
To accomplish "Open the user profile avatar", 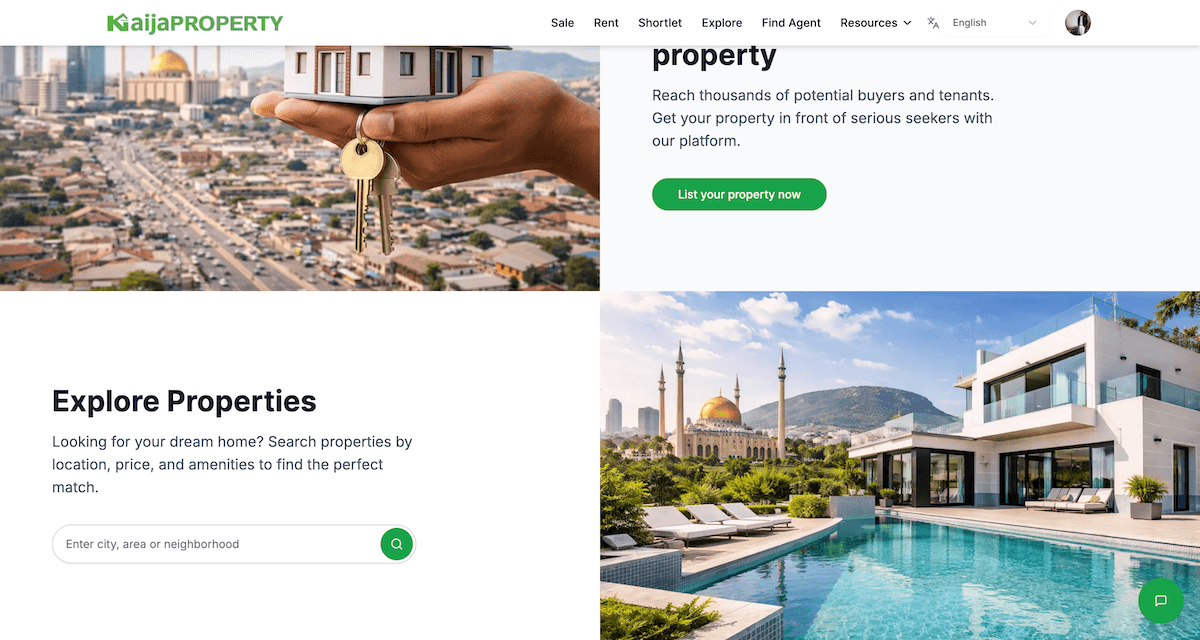I will pos(1078,23).
